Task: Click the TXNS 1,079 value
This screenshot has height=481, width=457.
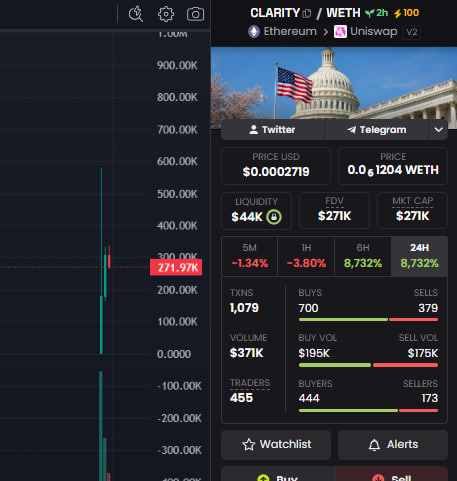Action: tap(244, 308)
